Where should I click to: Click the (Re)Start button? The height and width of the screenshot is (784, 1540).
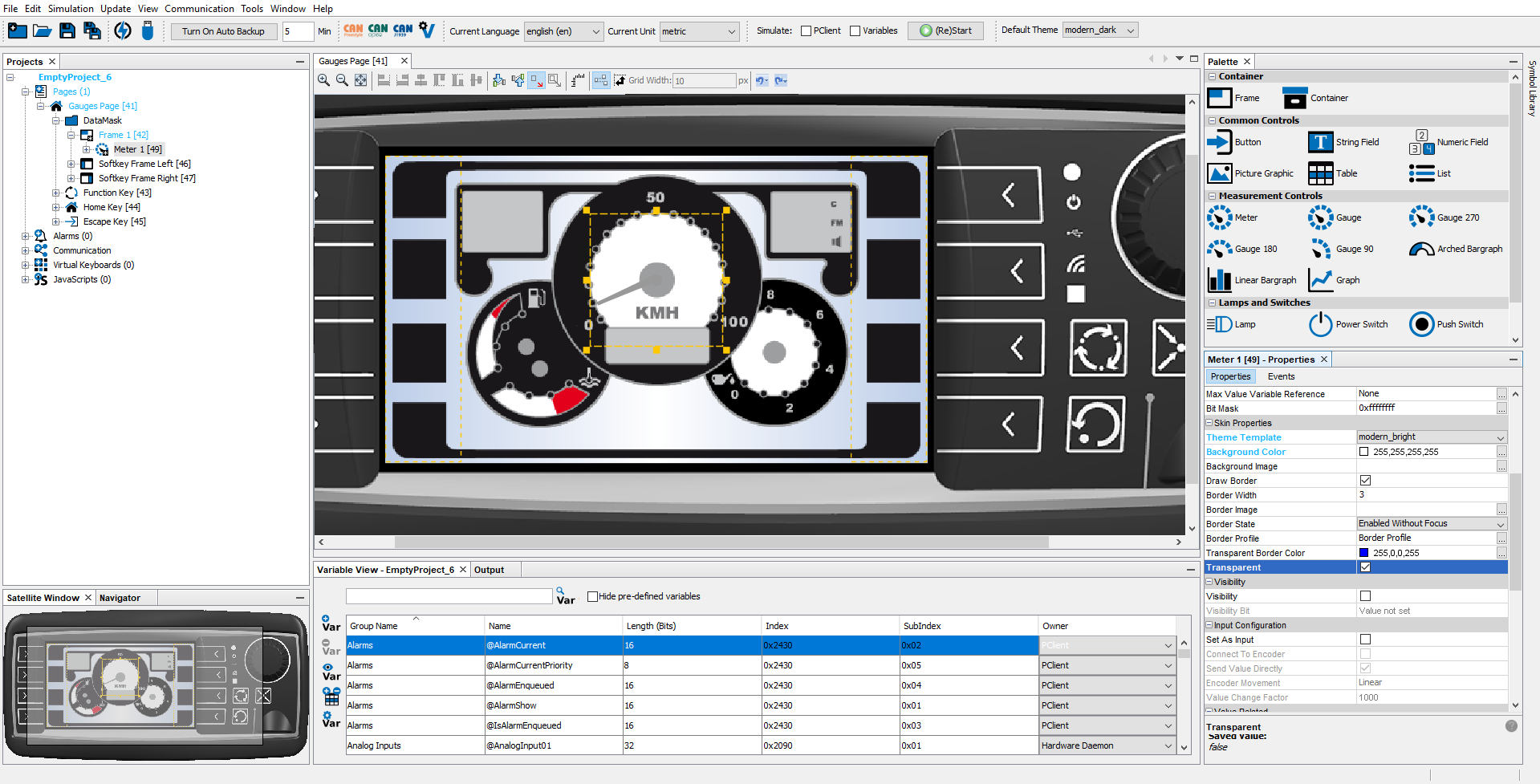click(945, 31)
